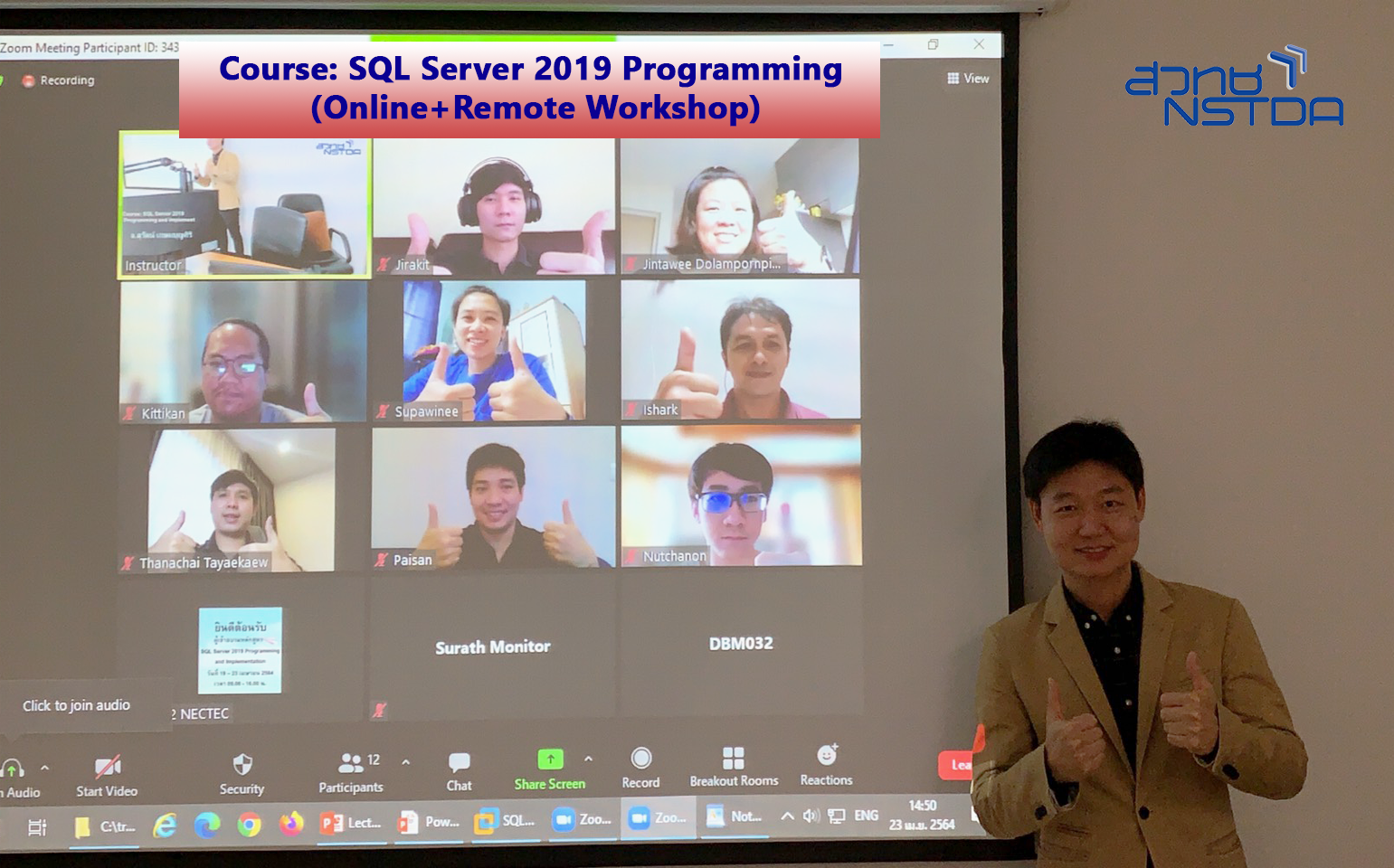This screenshot has height=868, width=1394.
Task: Switch to first Zoo... taskbar item
Action: pyautogui.click(x=583, y=819)
